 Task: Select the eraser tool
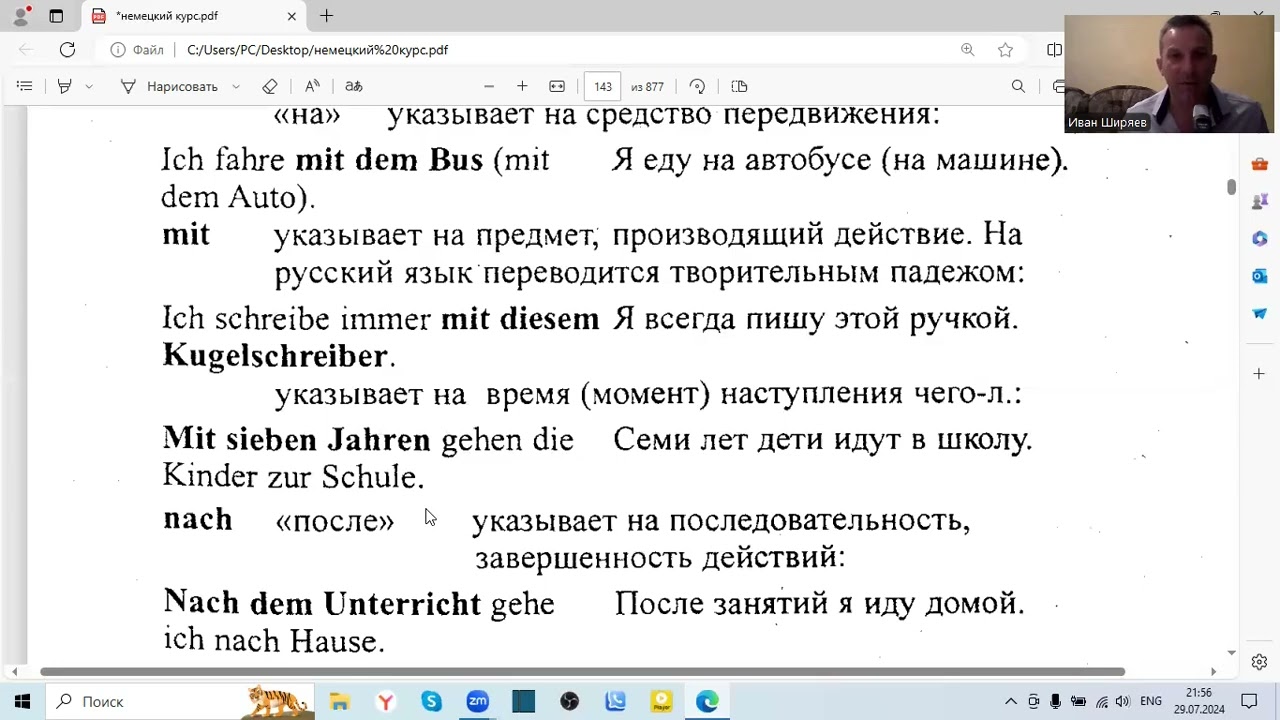coord(269,86)
